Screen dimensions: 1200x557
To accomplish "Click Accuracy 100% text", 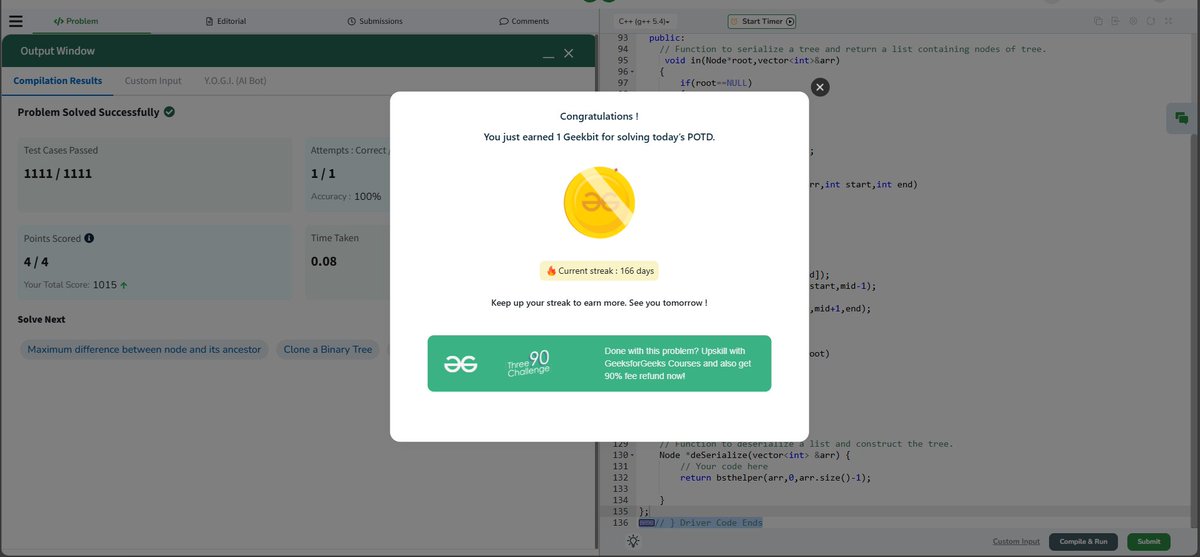I will pyautogui.click(x=346, y=196).
